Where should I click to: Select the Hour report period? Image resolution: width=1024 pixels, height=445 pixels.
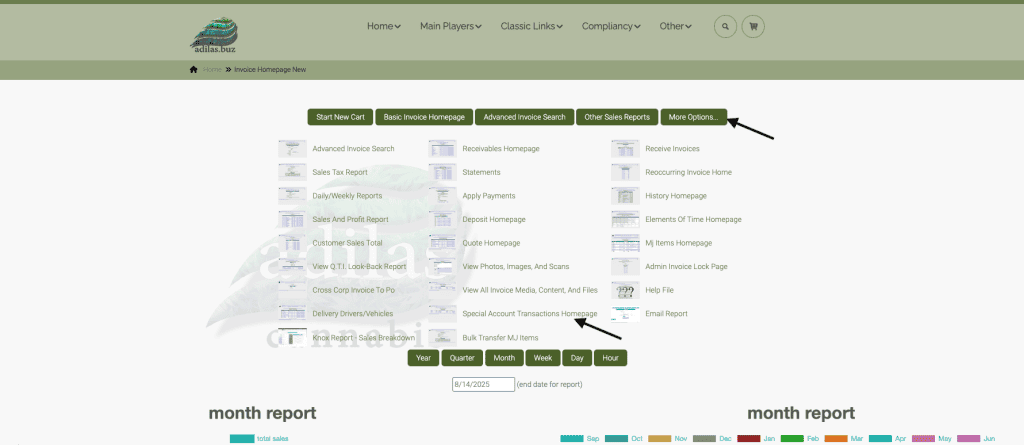click(611, 357)
